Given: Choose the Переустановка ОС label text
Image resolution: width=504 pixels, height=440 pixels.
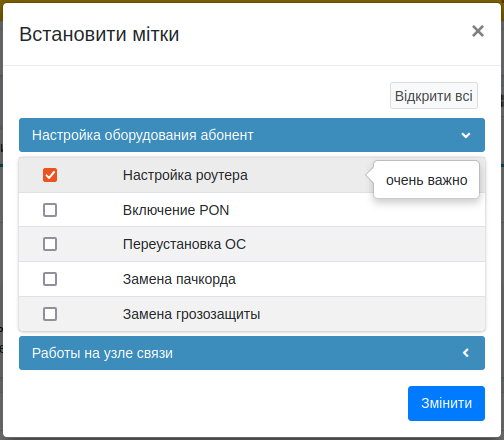Looking at the screenshot, I should tap(184, 244).
